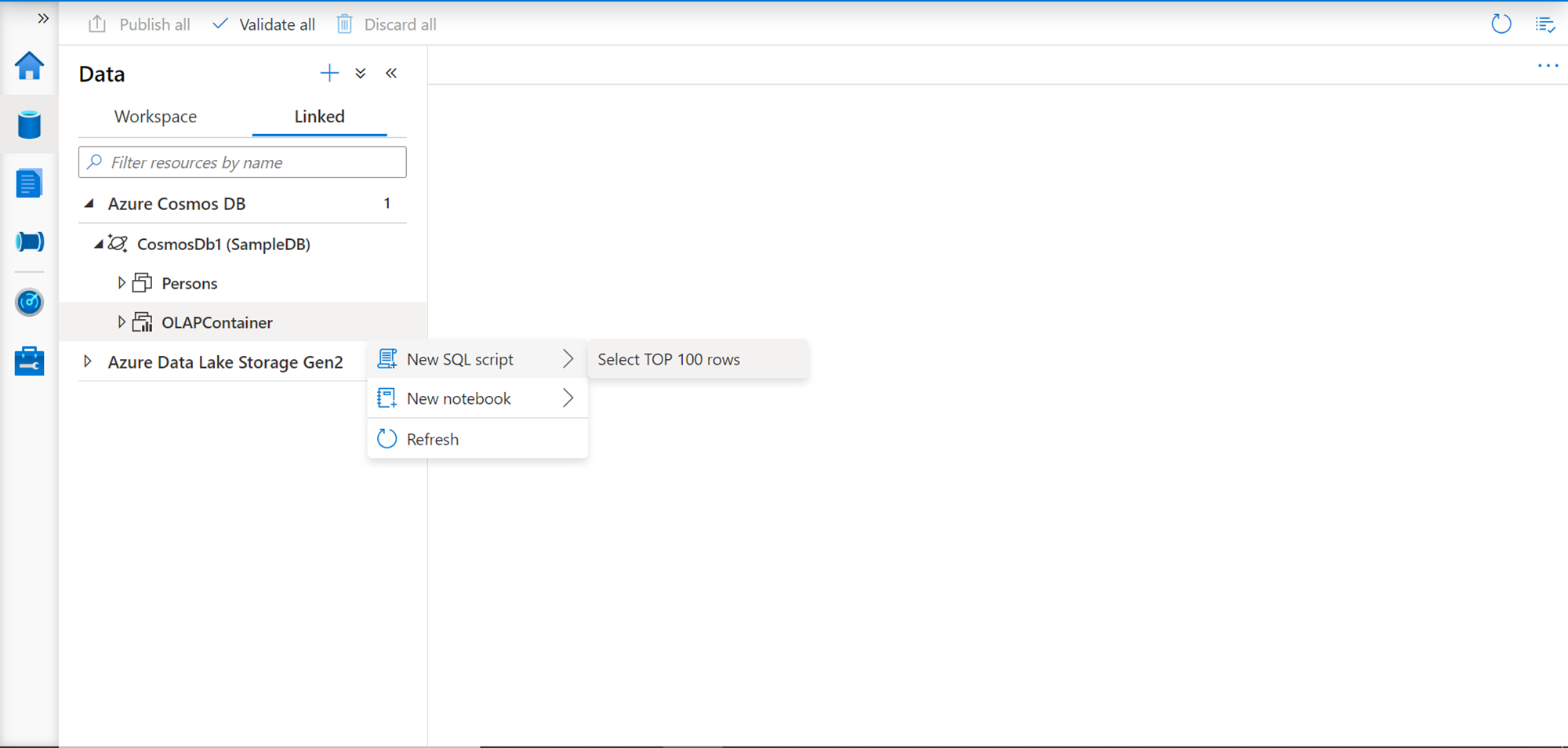Open the Data hub cylinder icon
Screen dimensions: 1568x748
point(29,125)
